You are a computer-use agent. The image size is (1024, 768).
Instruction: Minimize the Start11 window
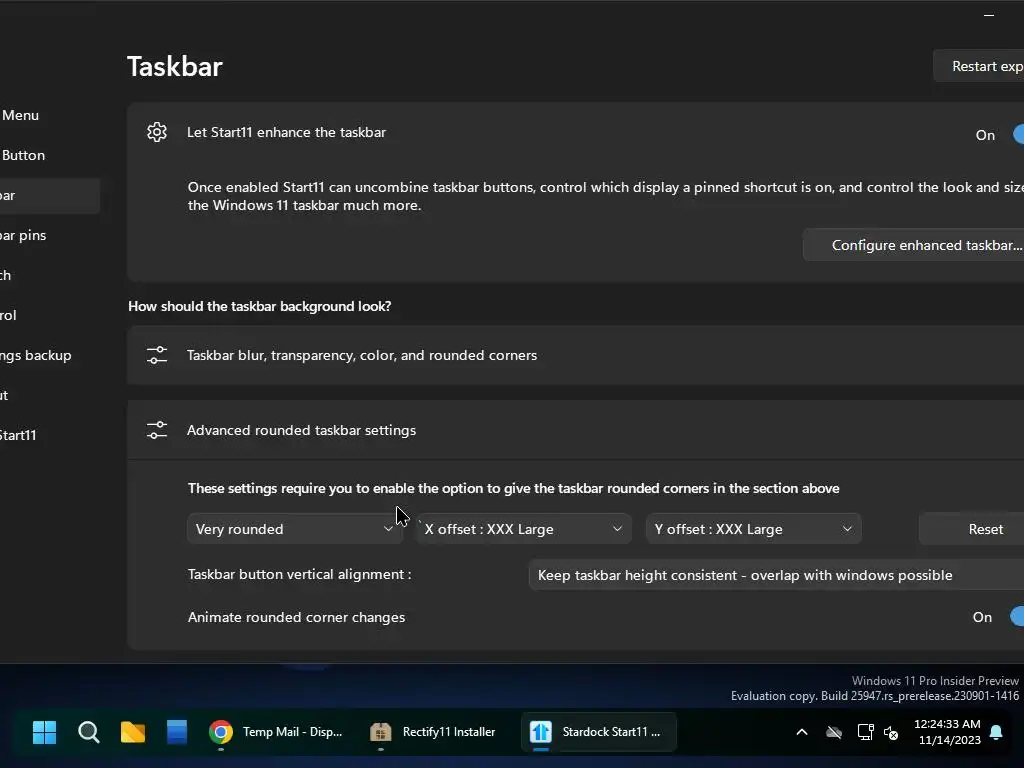pos(989,14)
